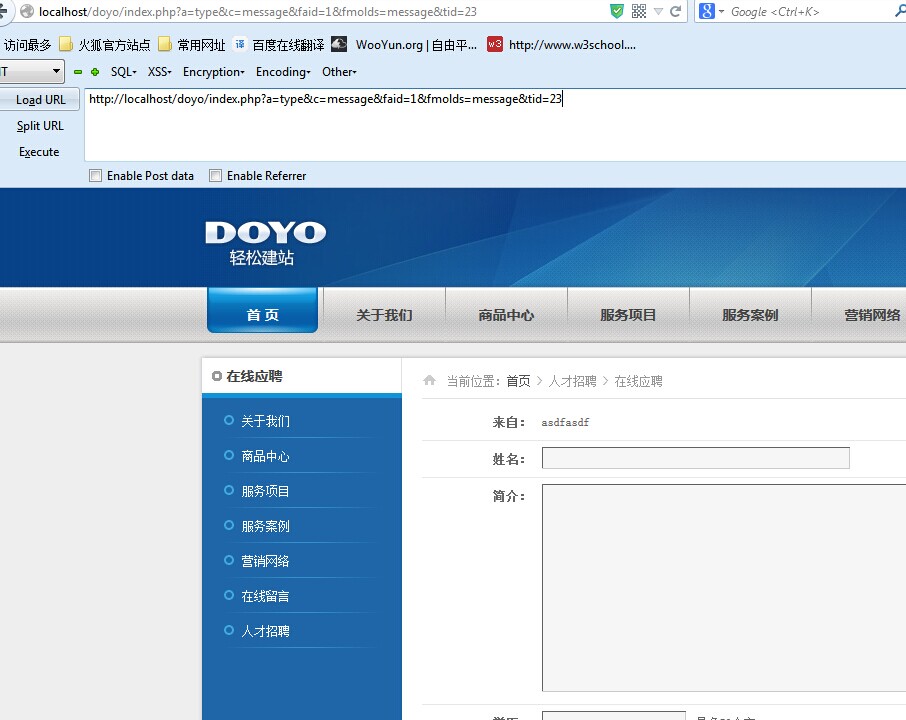Click the Execute button
The height and width of the screenshot is (720, 906).
pyautogui.click(x=39, y=151)
